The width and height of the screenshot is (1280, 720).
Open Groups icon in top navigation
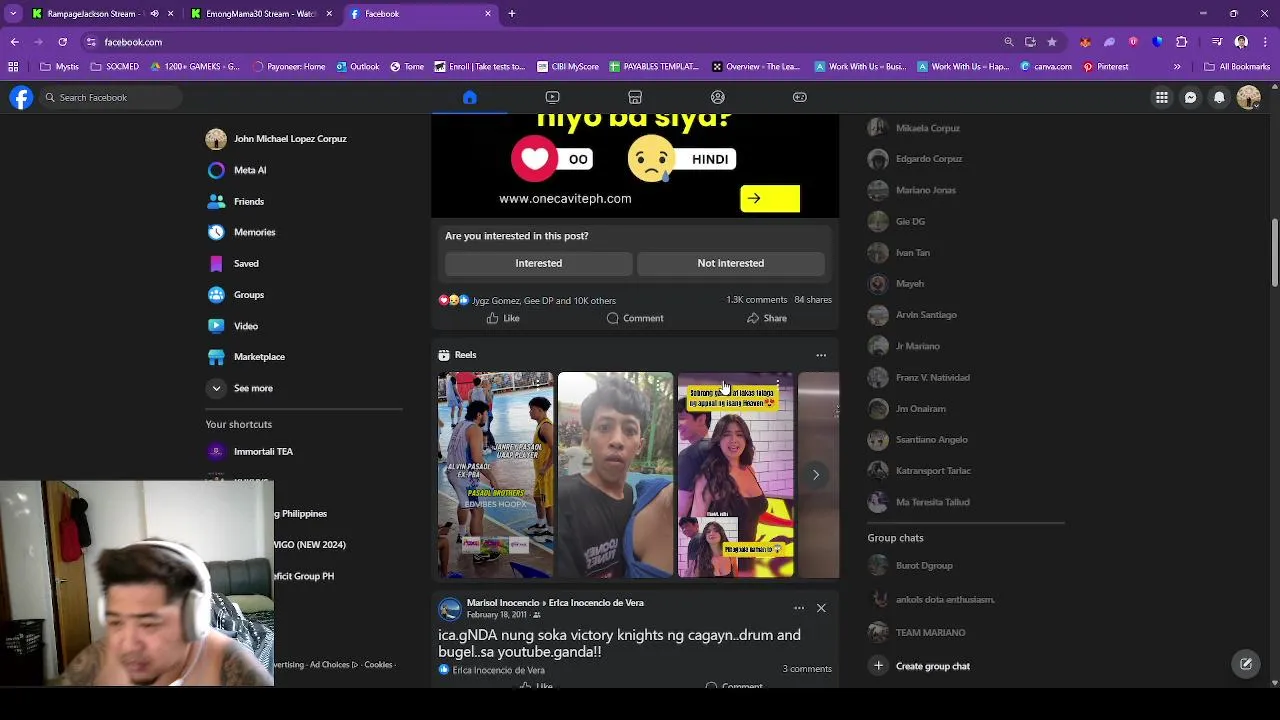pyautogui.click(x=717, y=97)
